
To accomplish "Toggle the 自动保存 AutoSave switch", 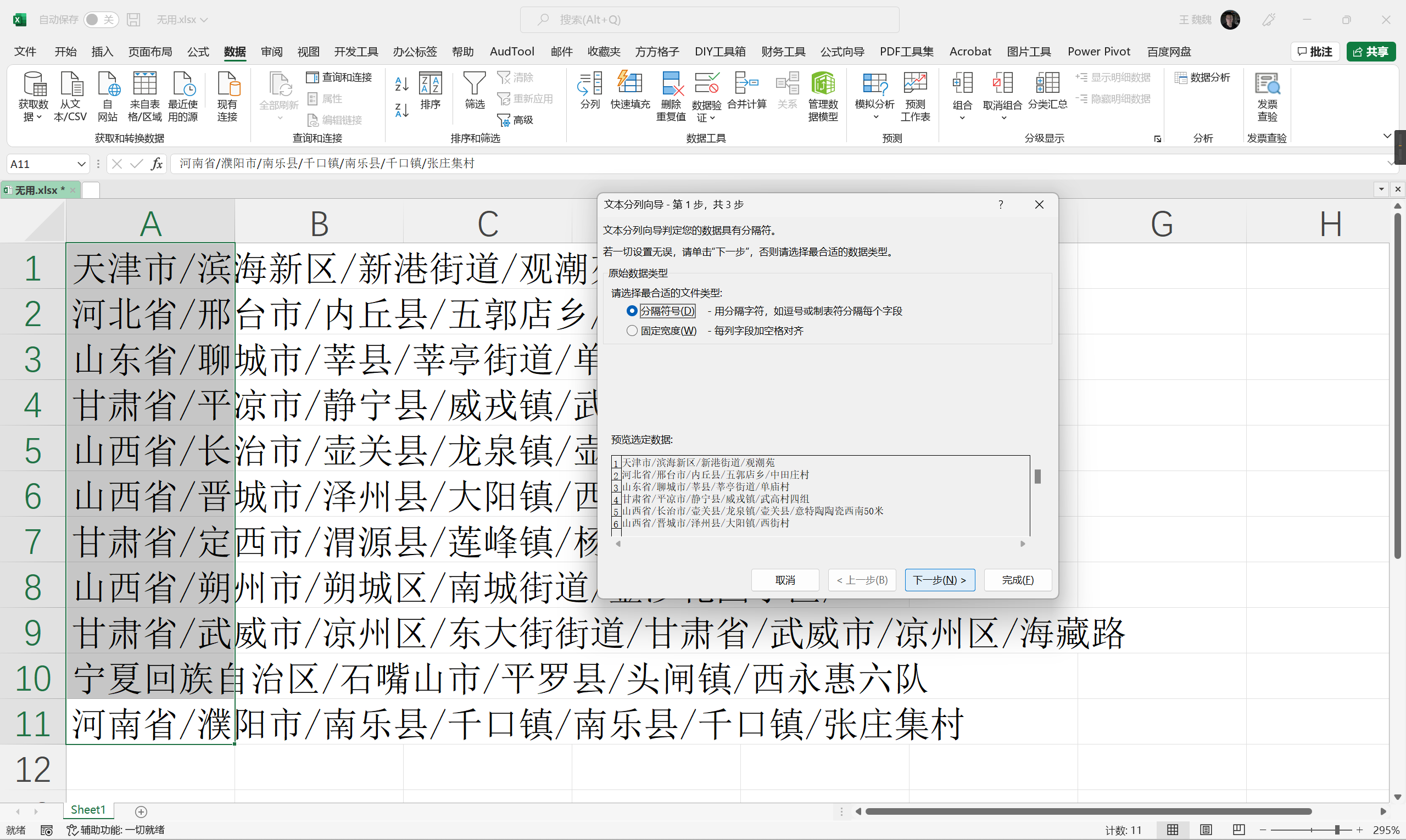I will pos(101,20).
